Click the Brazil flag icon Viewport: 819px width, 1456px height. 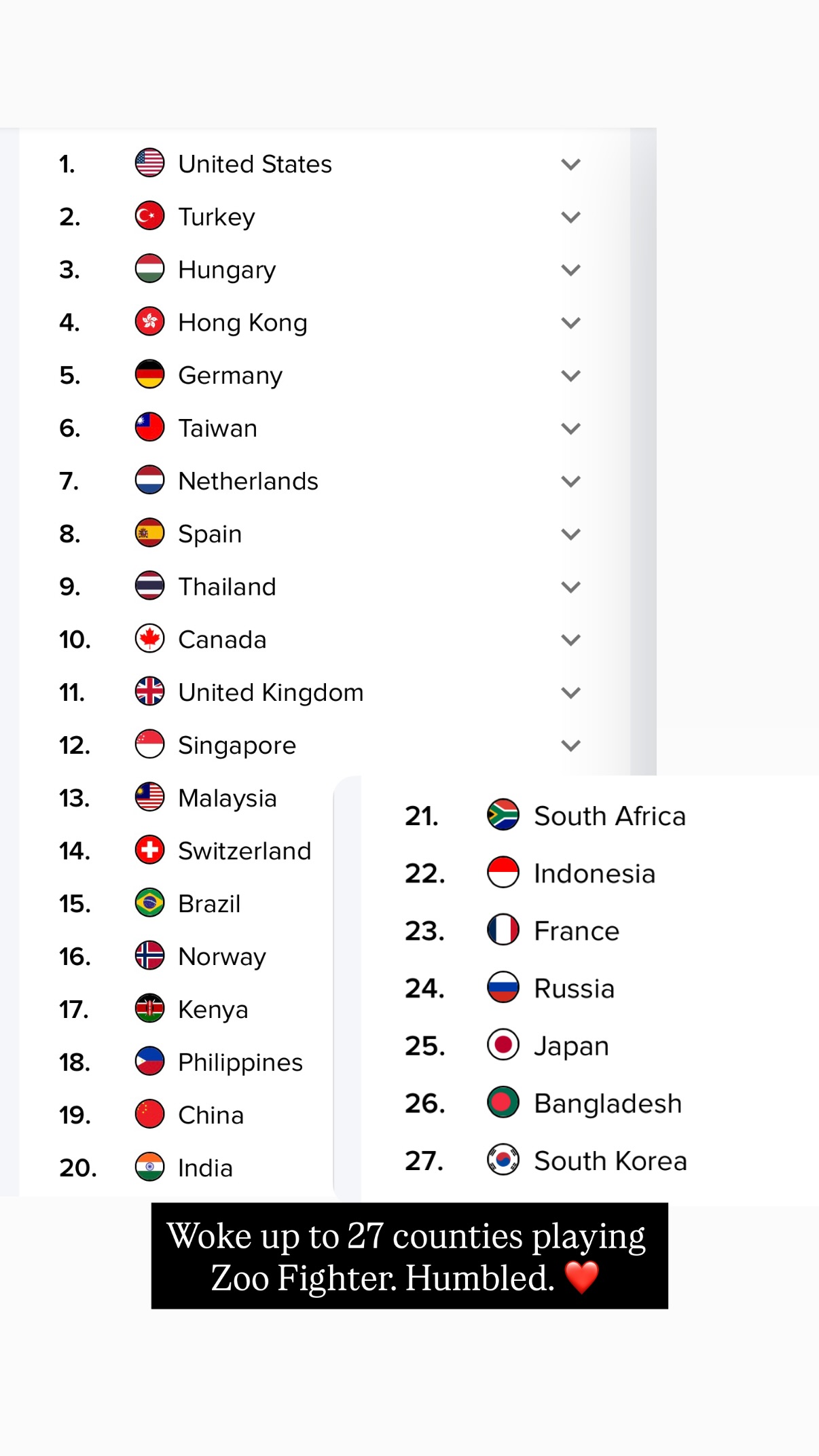coord(149,903)
